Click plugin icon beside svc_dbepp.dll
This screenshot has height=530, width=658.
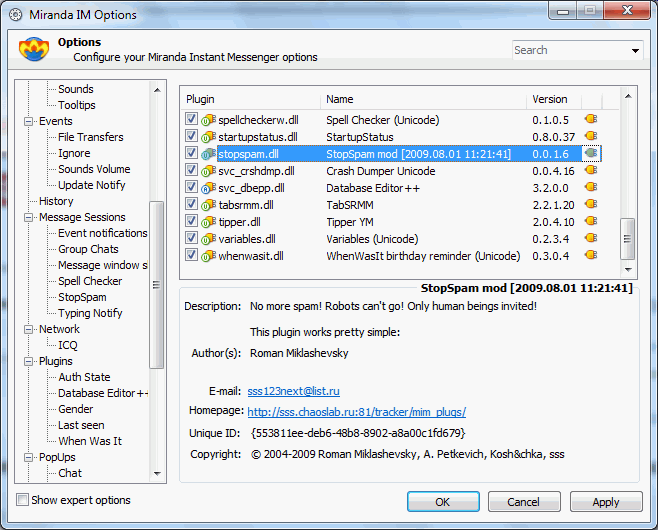[208, 188]
